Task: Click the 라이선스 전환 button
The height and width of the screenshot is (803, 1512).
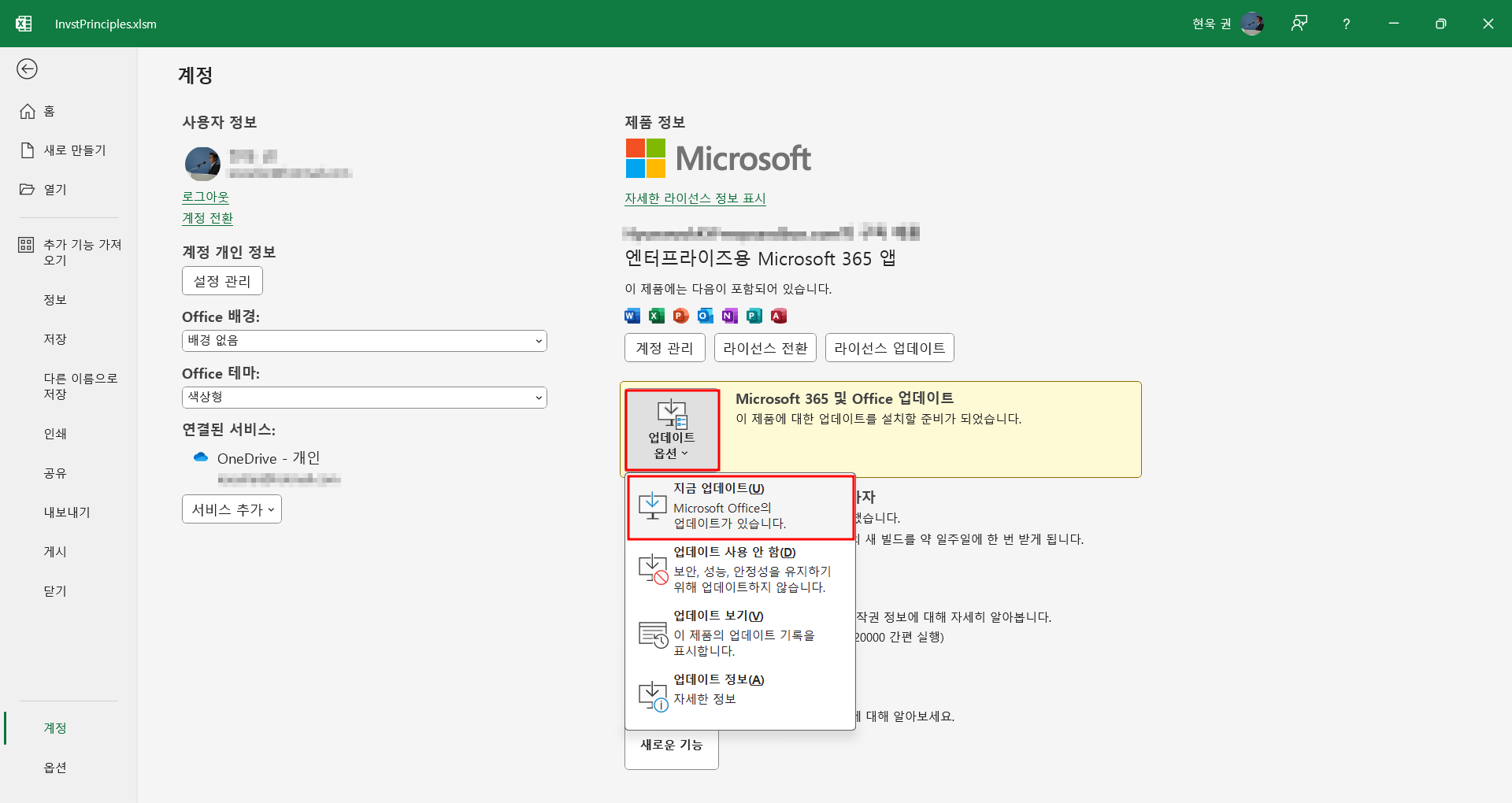Action: tap(765, 348)
